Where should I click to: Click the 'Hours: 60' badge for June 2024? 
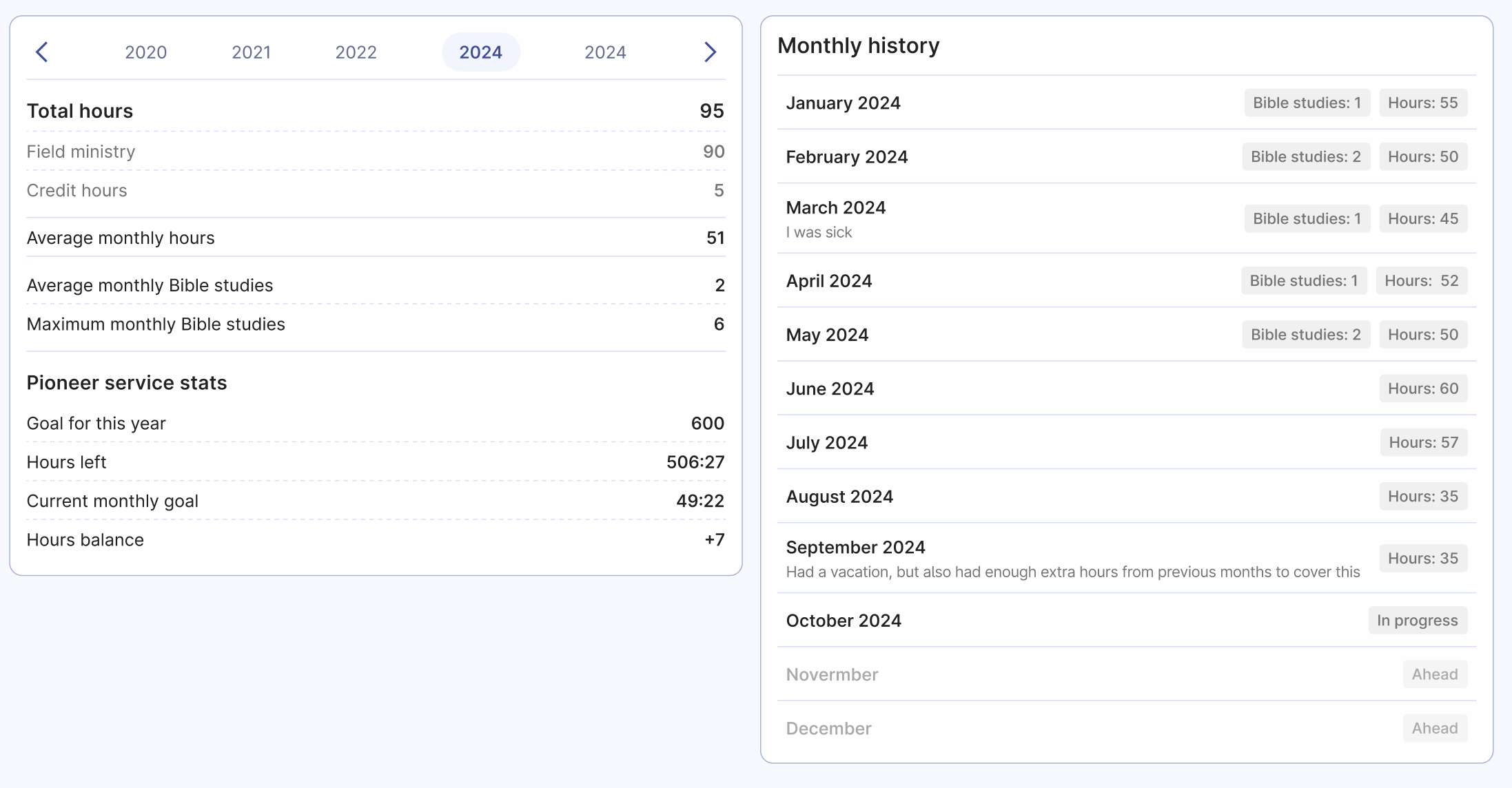[x=1423, y=388]
